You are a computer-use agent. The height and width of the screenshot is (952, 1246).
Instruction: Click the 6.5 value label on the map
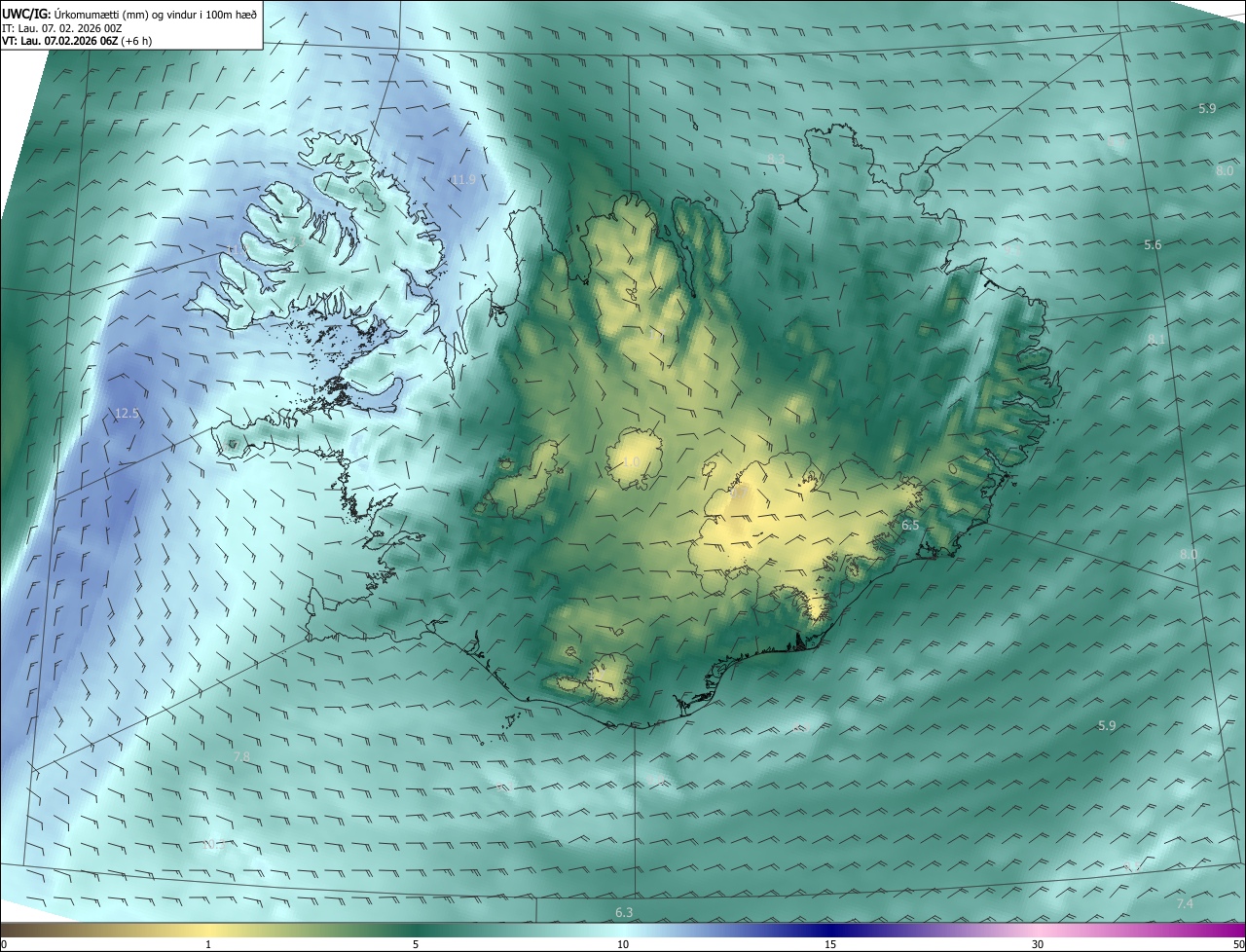910,526
